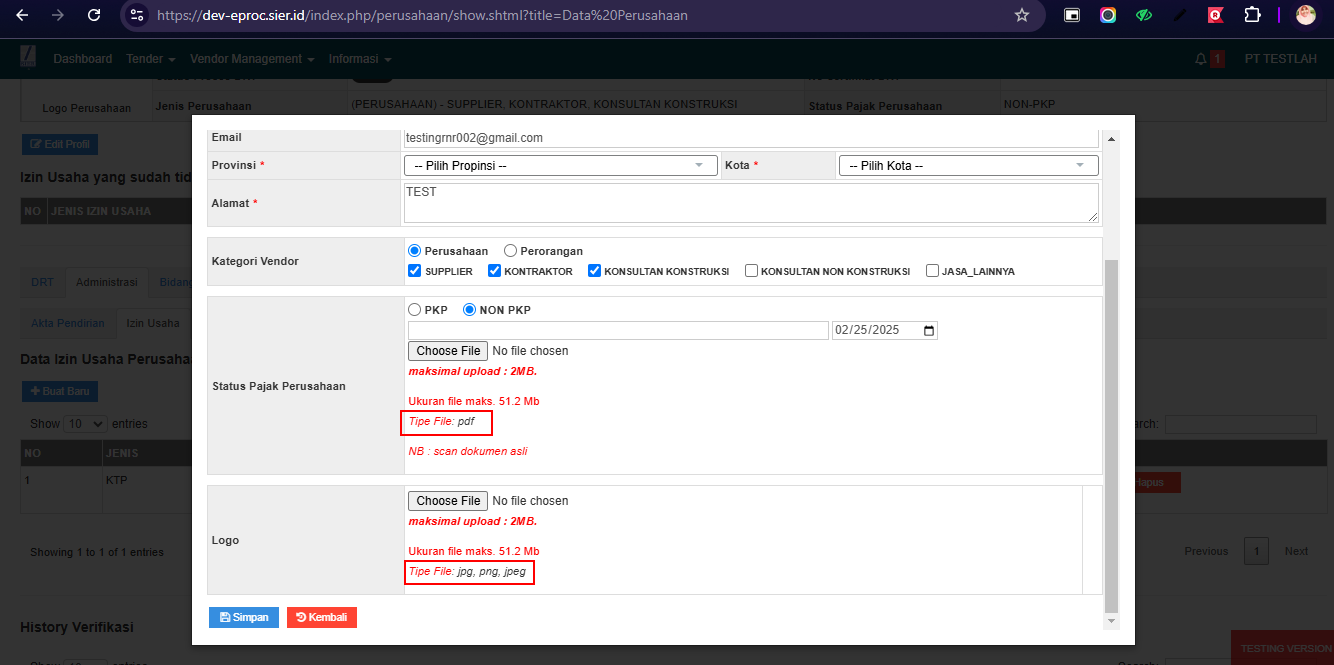Click Choose File for Logo upload
Image resolution: width=1334 pixels, height=665 pixels.
pyautogui.click(x=448, y=501)
